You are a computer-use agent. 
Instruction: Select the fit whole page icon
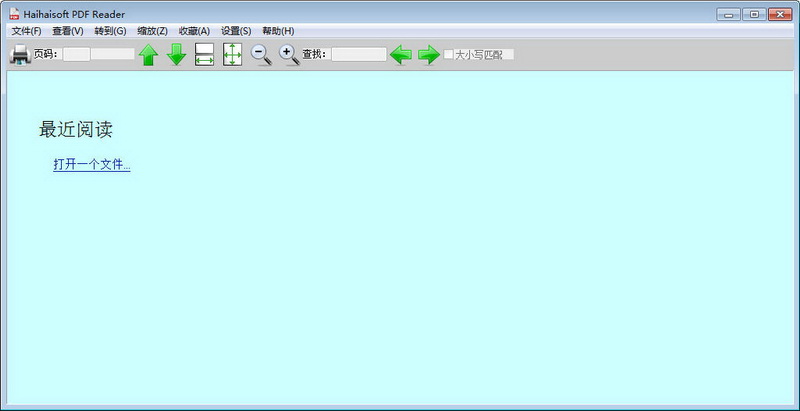(233, 55)
